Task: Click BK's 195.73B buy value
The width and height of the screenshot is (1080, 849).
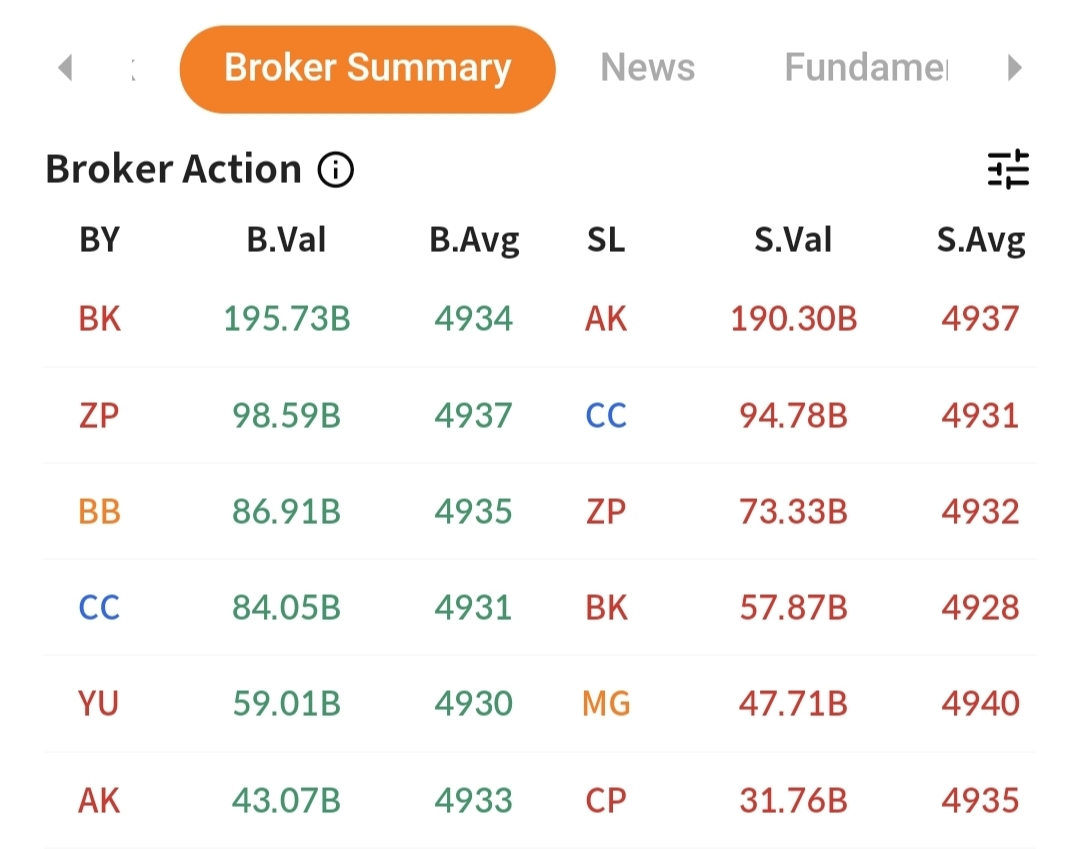Action: 286,318
